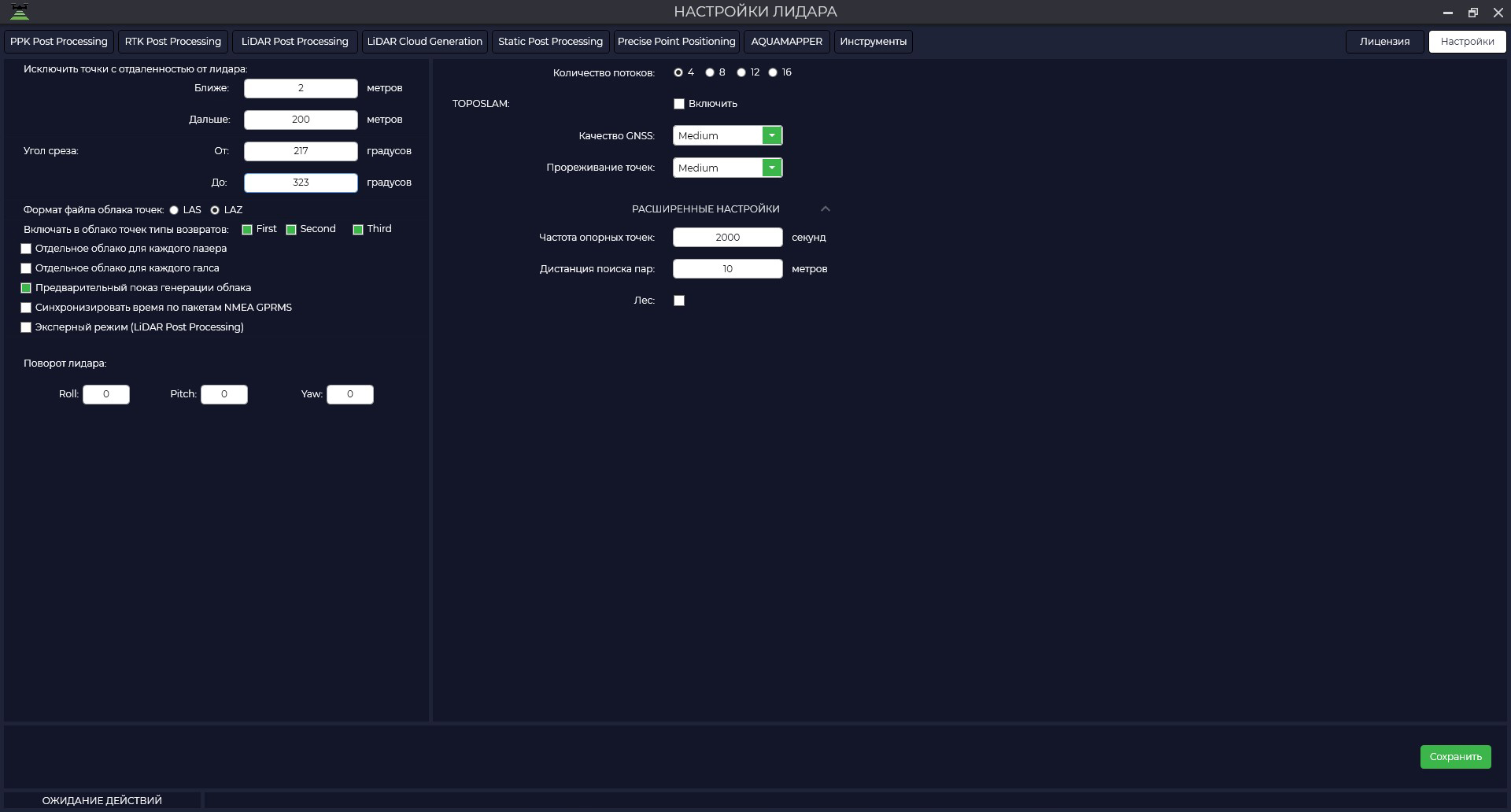Enable Эксперный режим checkbox
The width and height of the screenshot is (1511, 812).
click(26, 327)
